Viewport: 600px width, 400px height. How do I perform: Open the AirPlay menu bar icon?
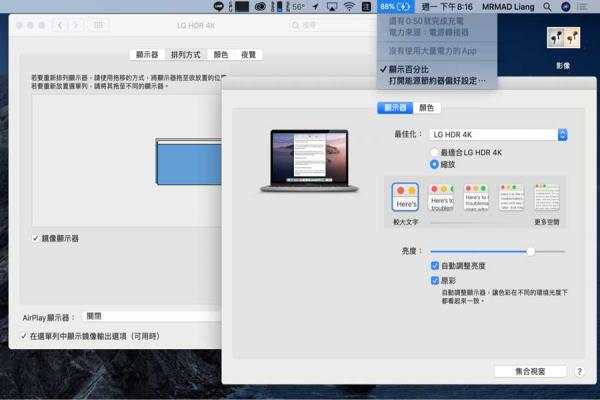tap(332, 7)
